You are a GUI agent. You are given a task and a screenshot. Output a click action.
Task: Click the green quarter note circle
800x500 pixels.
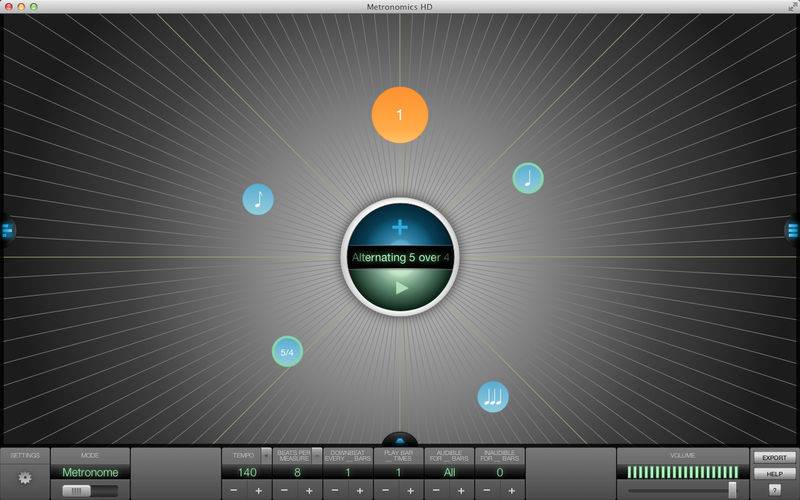click(528, 178)
